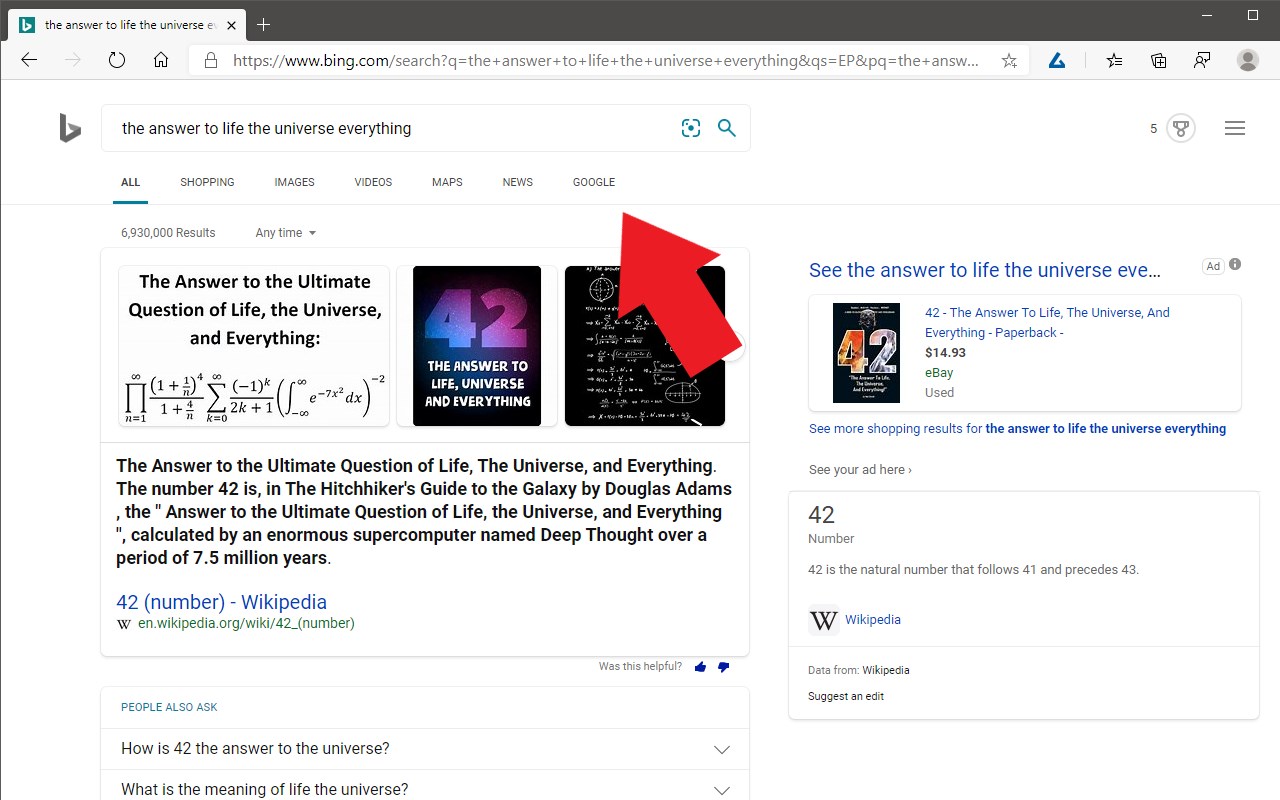Expand What is the meaning of life question
1280x800 pixels.
425,788
